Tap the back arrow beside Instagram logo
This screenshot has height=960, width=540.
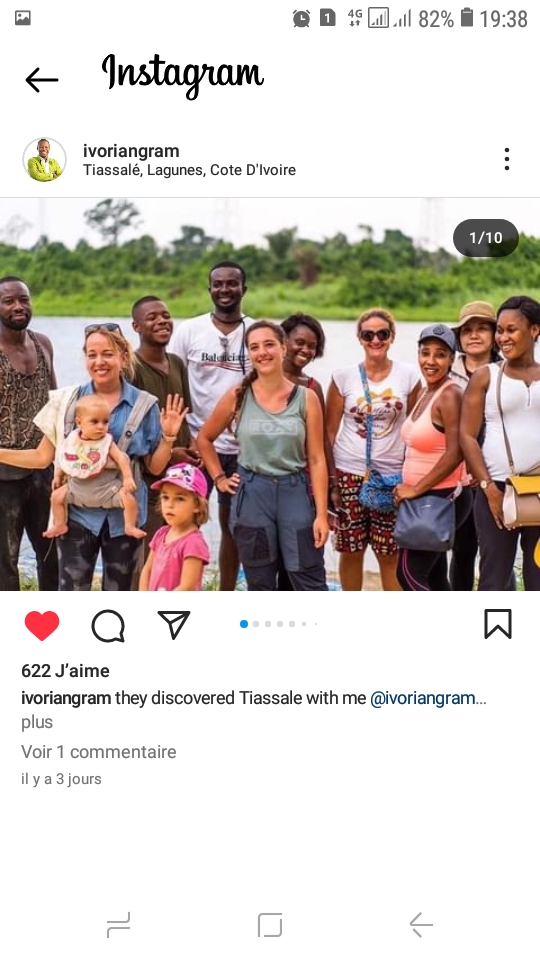(x=42, y=80)
